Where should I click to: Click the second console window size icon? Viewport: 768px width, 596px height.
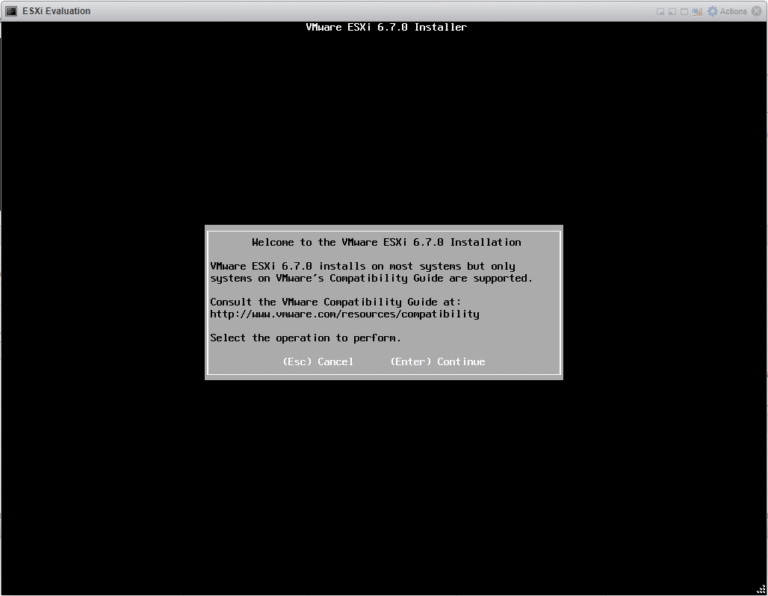click(672, 11)
